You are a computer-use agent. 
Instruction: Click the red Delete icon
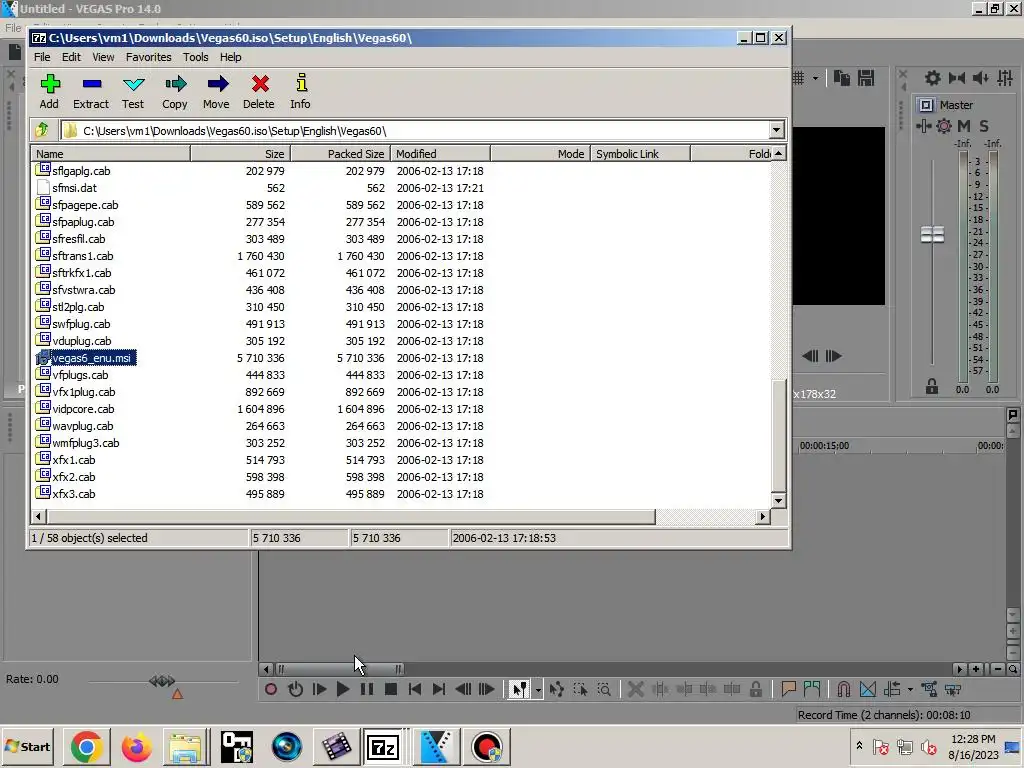[x=259, y=92]
